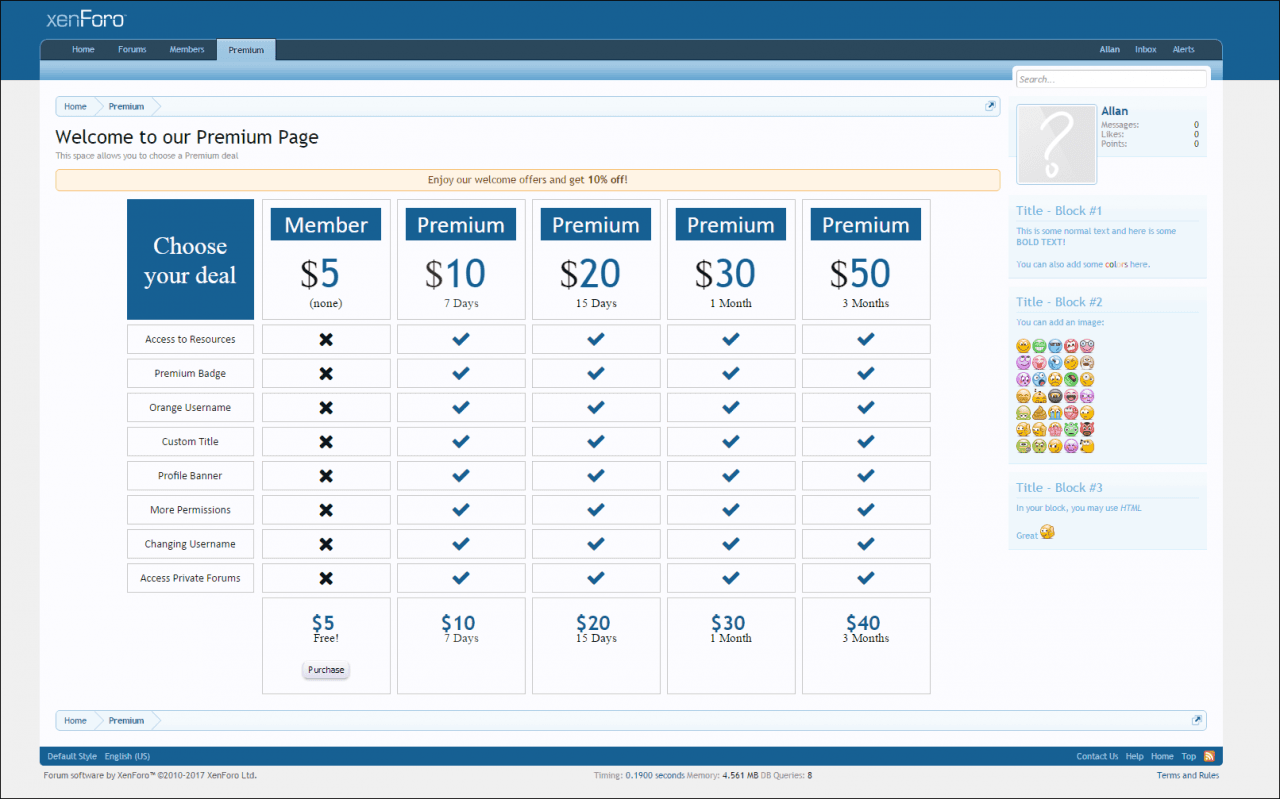Viewport: 1280px width, 799px height.
Task: Click the RSS feed icon in footer
Action: (x=1209, y=756)
